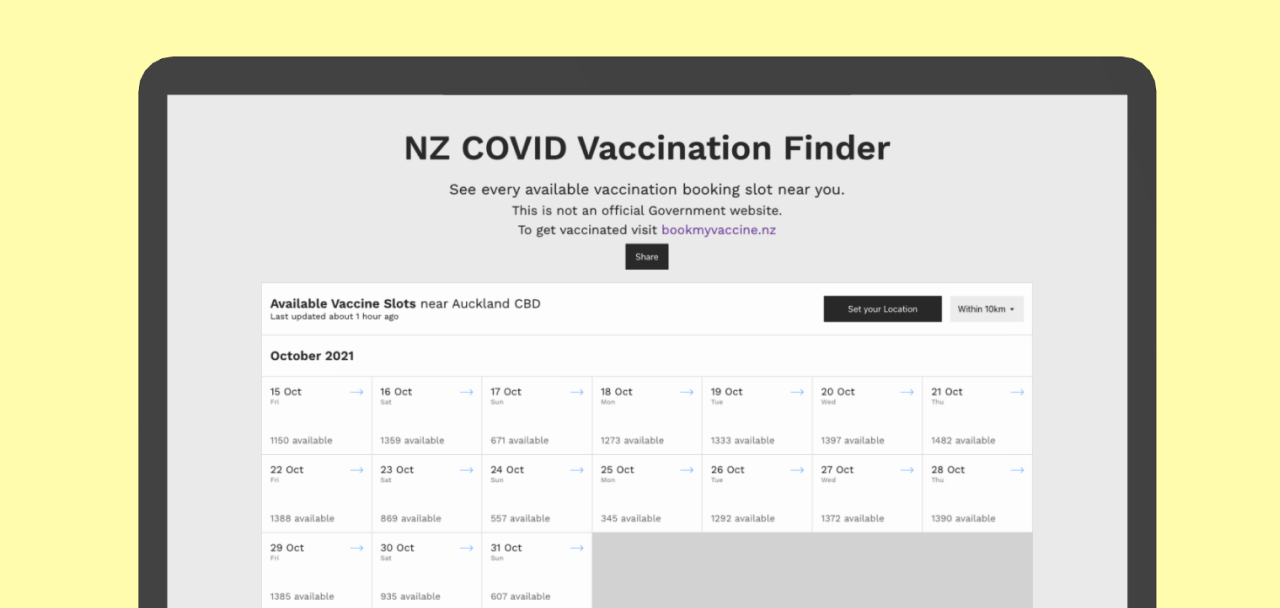Choose the 23 Oct Saturday slot cell
Image resolution: width=1280 pixels, height=608 pixels.
coord(426,494)
